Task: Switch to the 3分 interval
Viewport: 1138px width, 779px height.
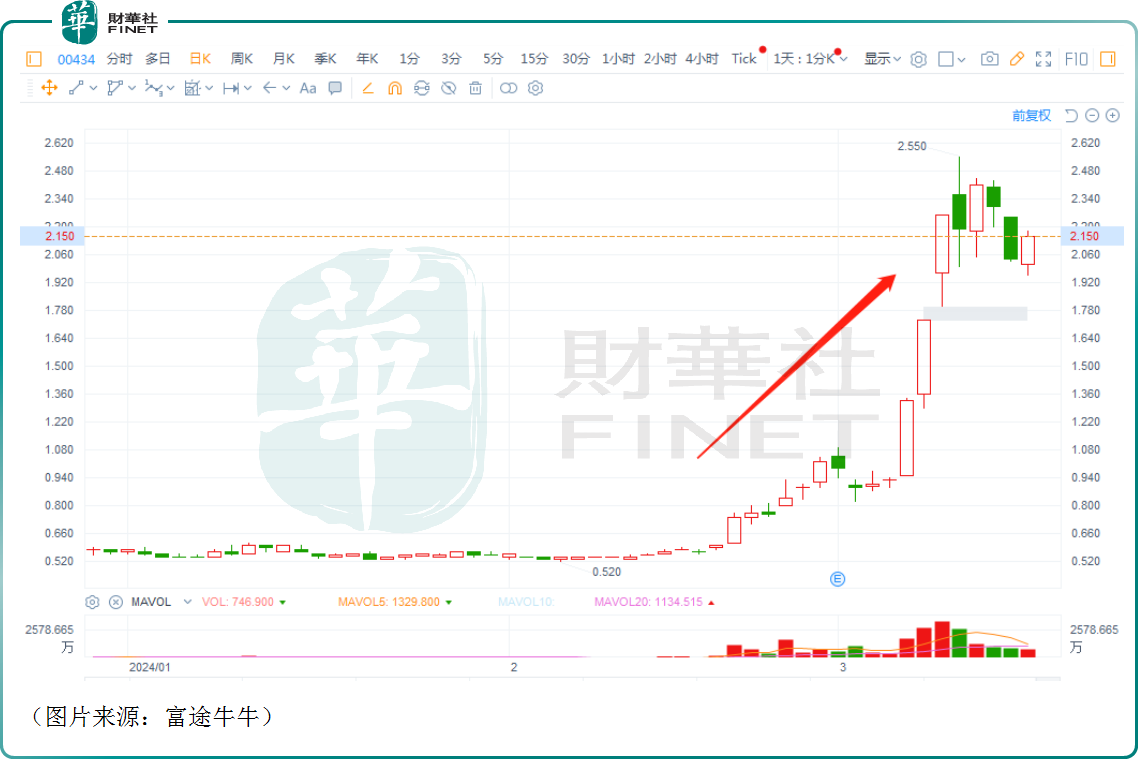Action: [x=451, y=59]
